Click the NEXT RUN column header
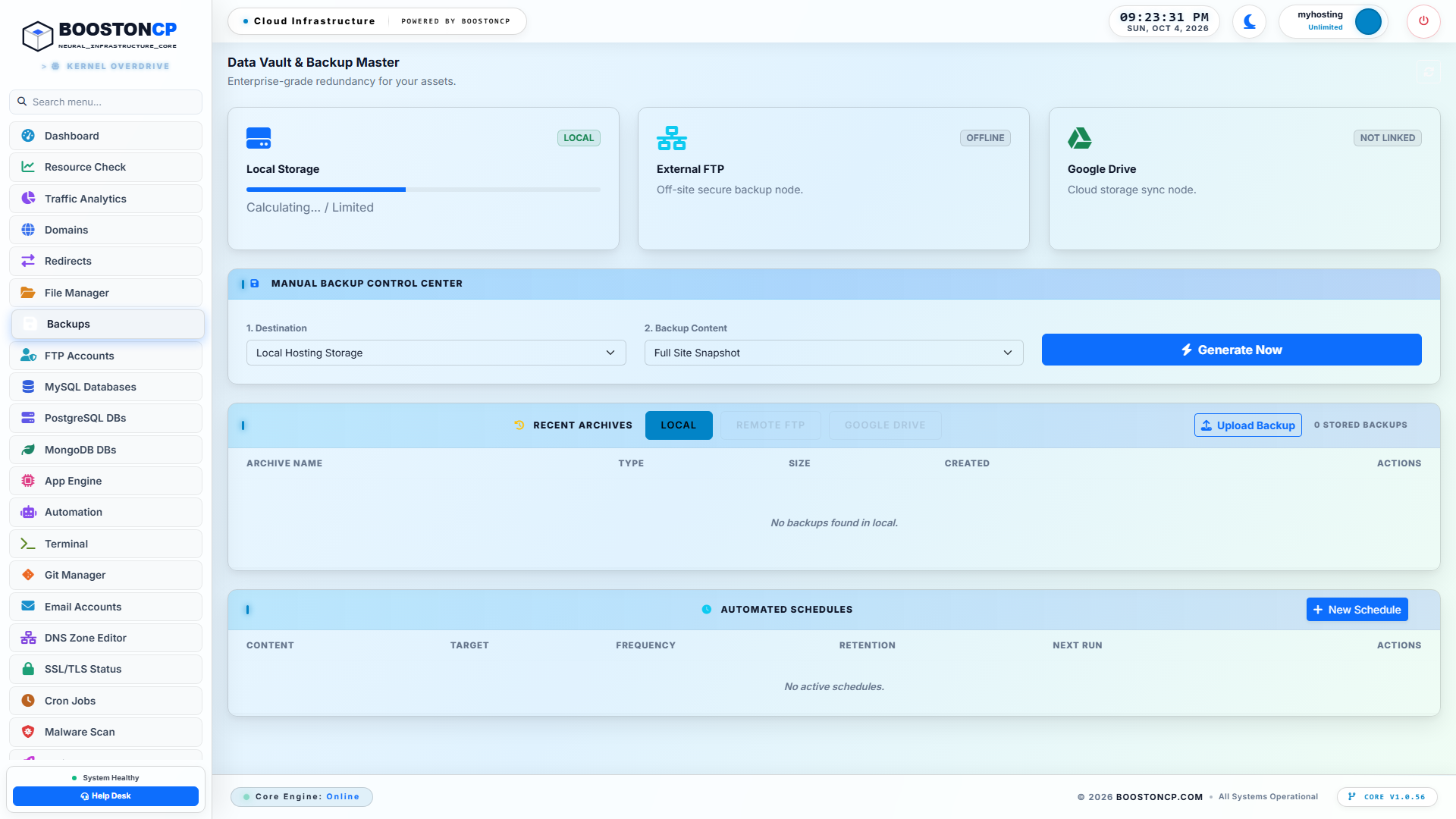This screenshot has width=1456, height=819. 1078,645
